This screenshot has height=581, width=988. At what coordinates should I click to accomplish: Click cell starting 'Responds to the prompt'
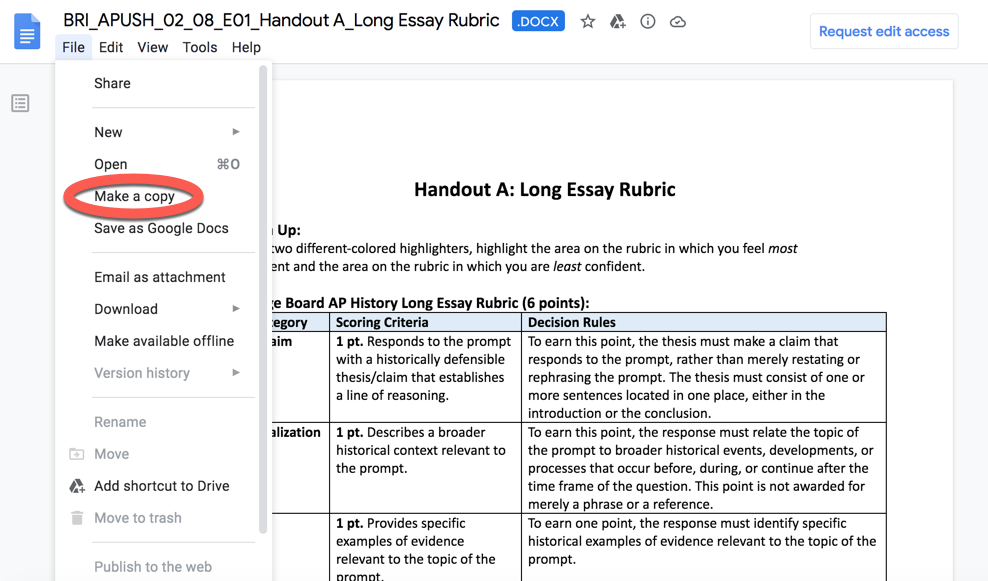pos(425,377)
